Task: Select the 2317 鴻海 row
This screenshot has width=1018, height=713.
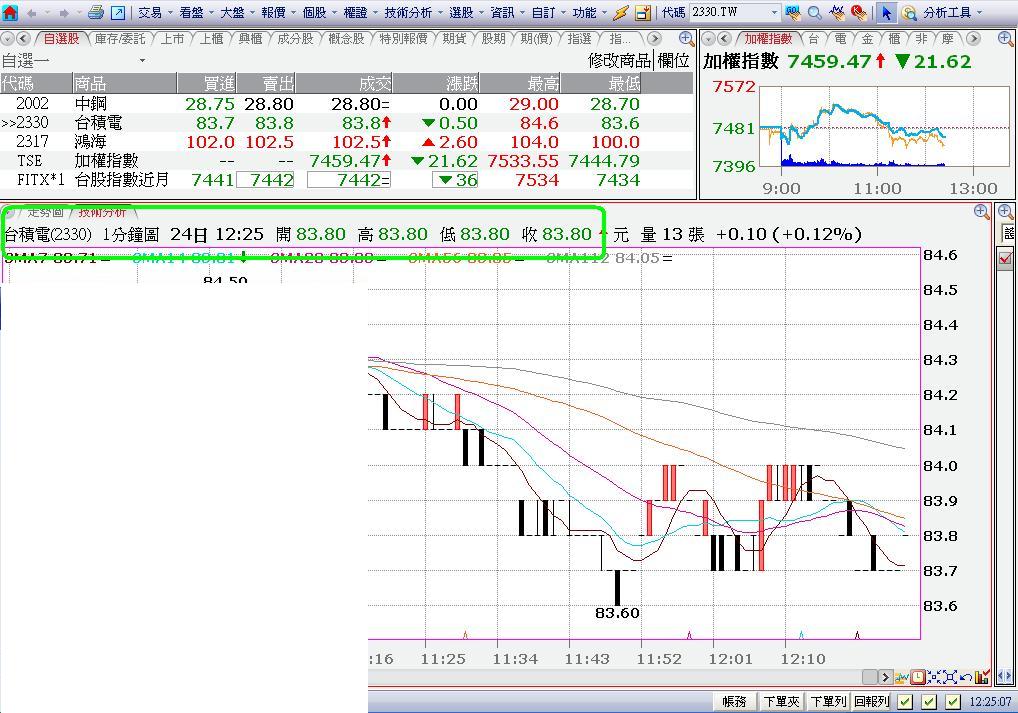Action: click(x=346, y=142)
